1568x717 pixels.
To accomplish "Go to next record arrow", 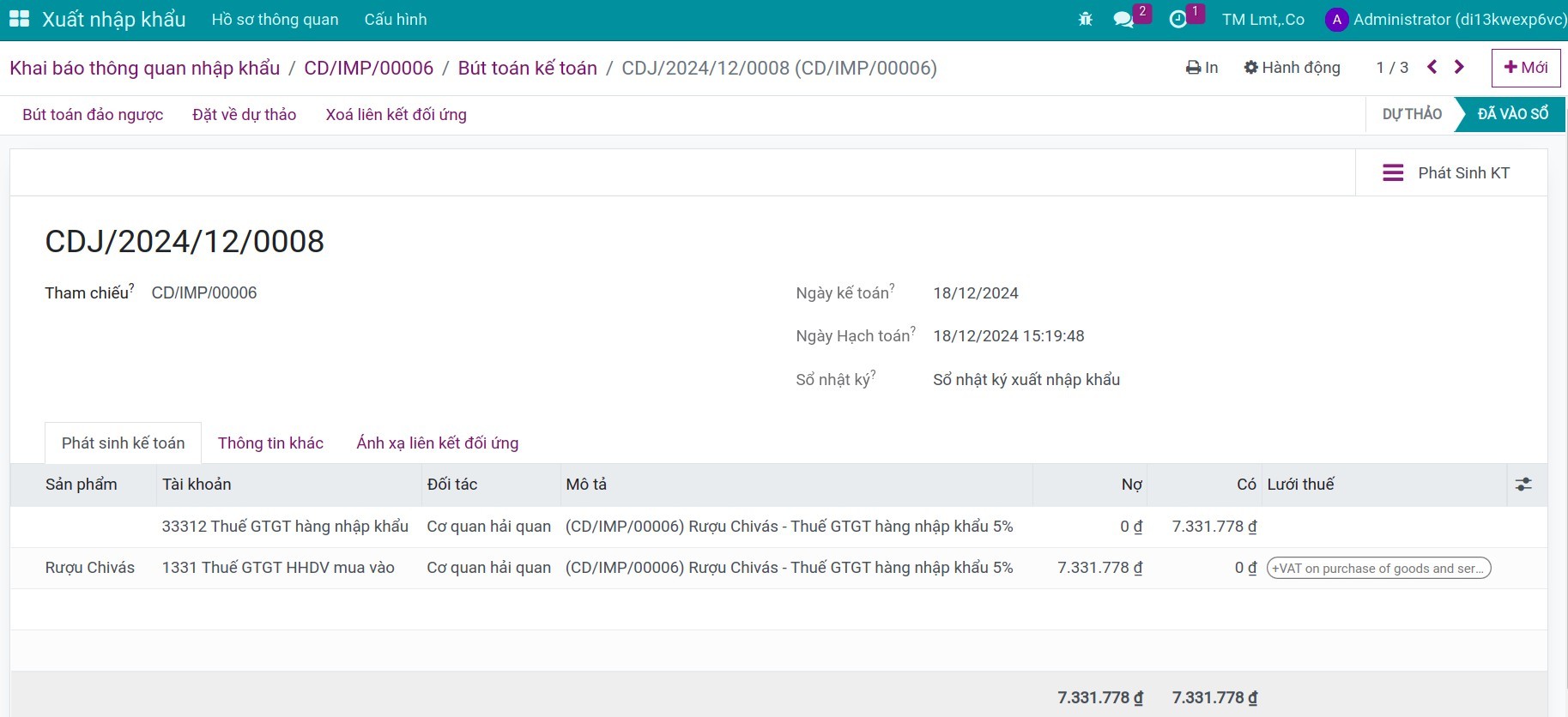I will pos(1459,67).
